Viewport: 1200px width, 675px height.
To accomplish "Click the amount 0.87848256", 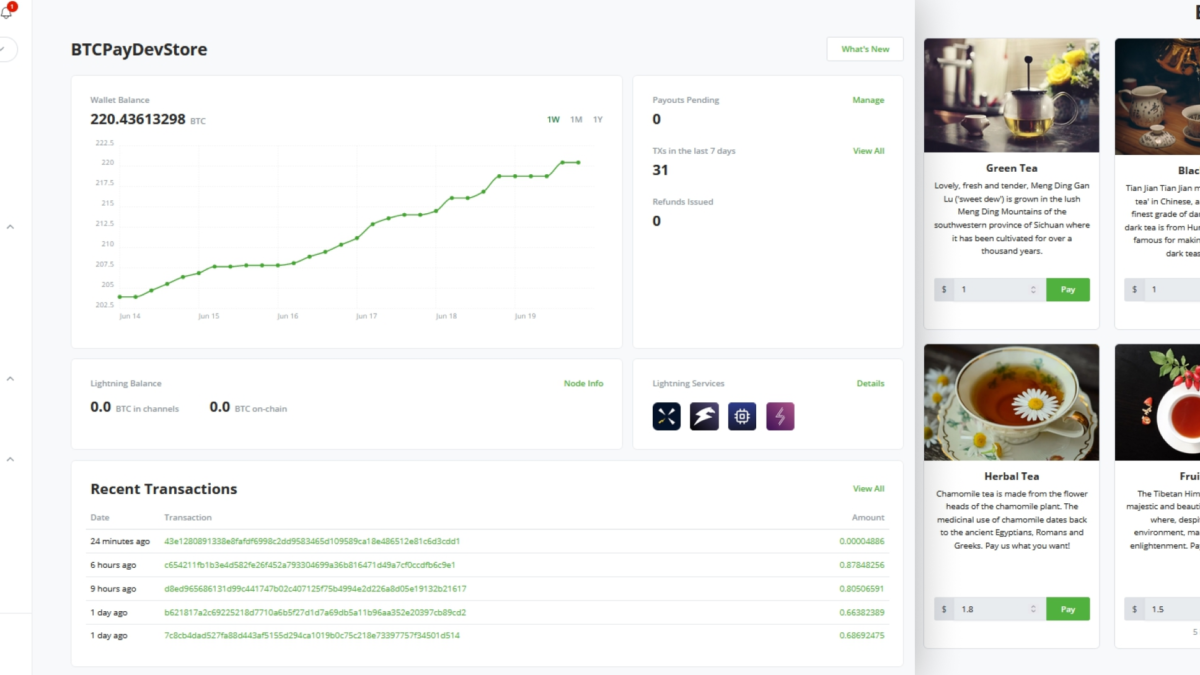I will click(x=861, y=565).
